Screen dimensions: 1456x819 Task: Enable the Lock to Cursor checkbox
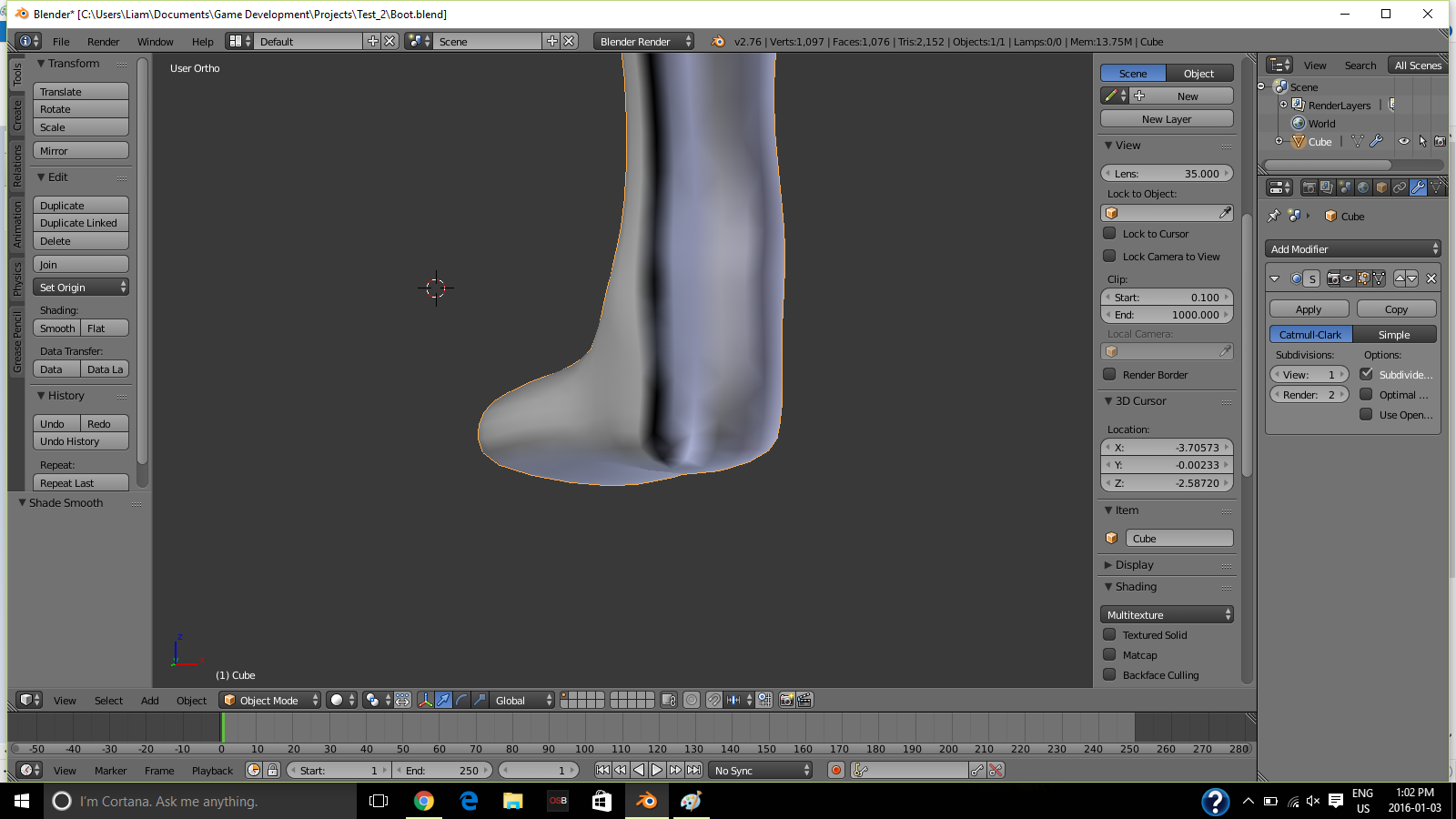coord(1109,233)
